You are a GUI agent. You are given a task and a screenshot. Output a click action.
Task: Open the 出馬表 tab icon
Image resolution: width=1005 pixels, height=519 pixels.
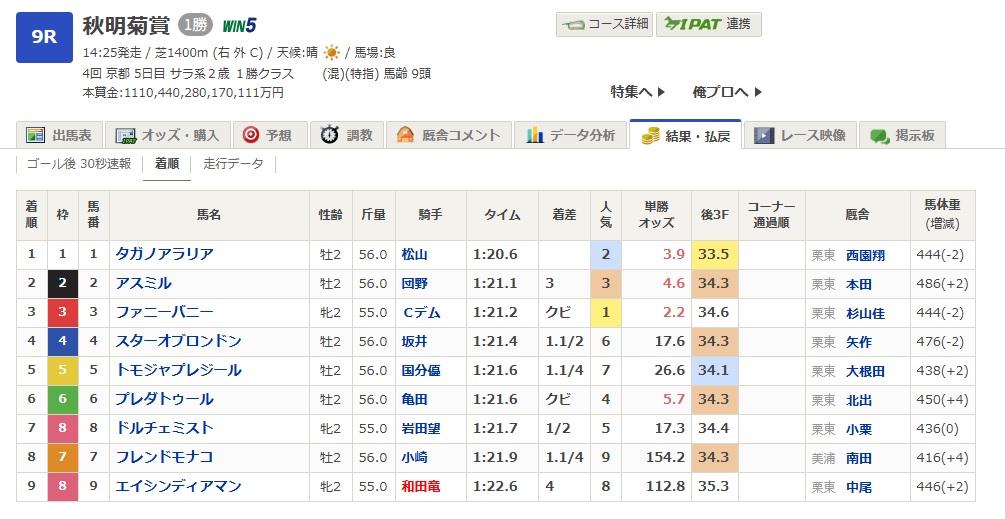tap(36, 135)
